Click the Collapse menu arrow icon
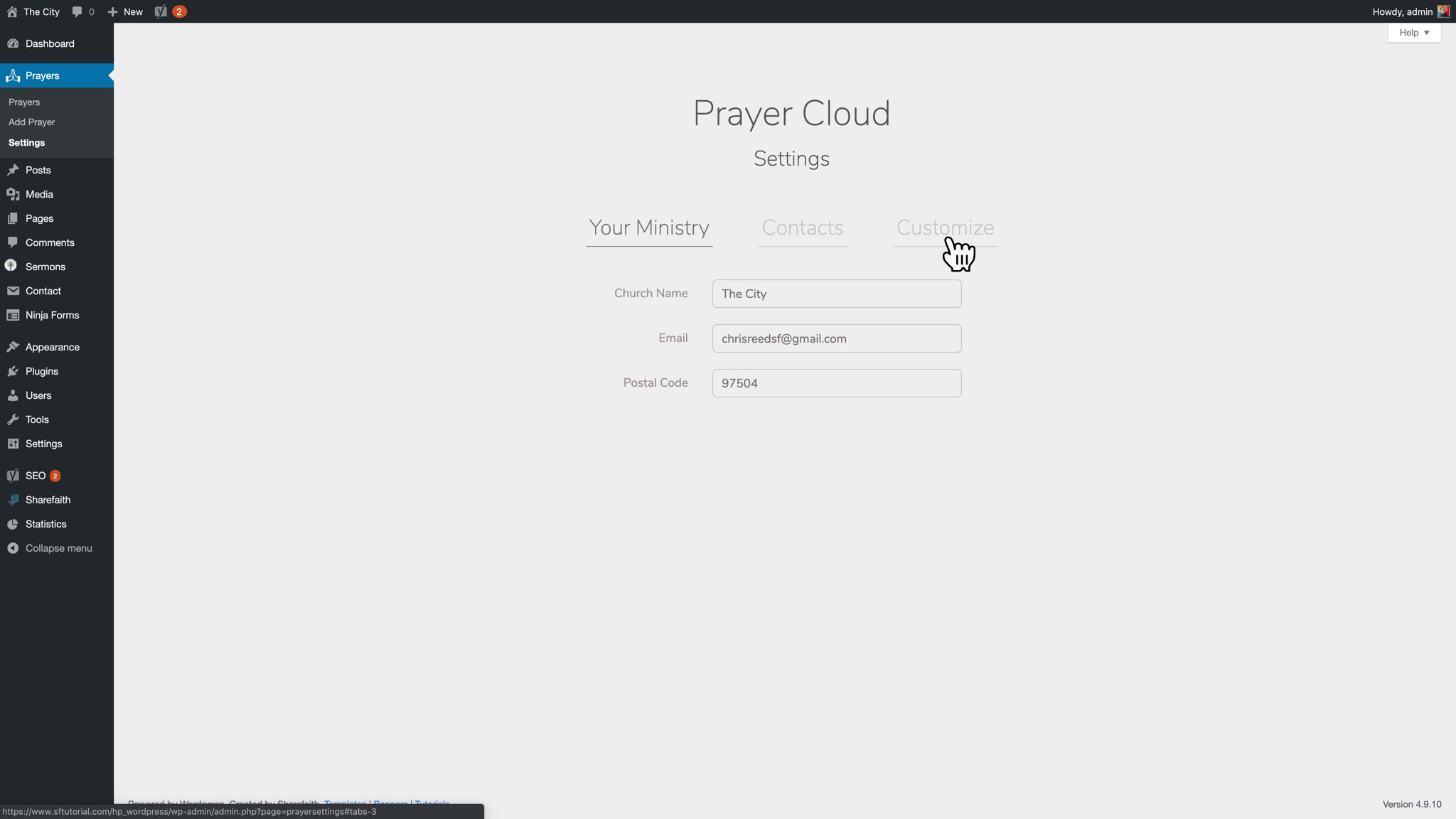1456x819 pixels. [x=13, y=548]
